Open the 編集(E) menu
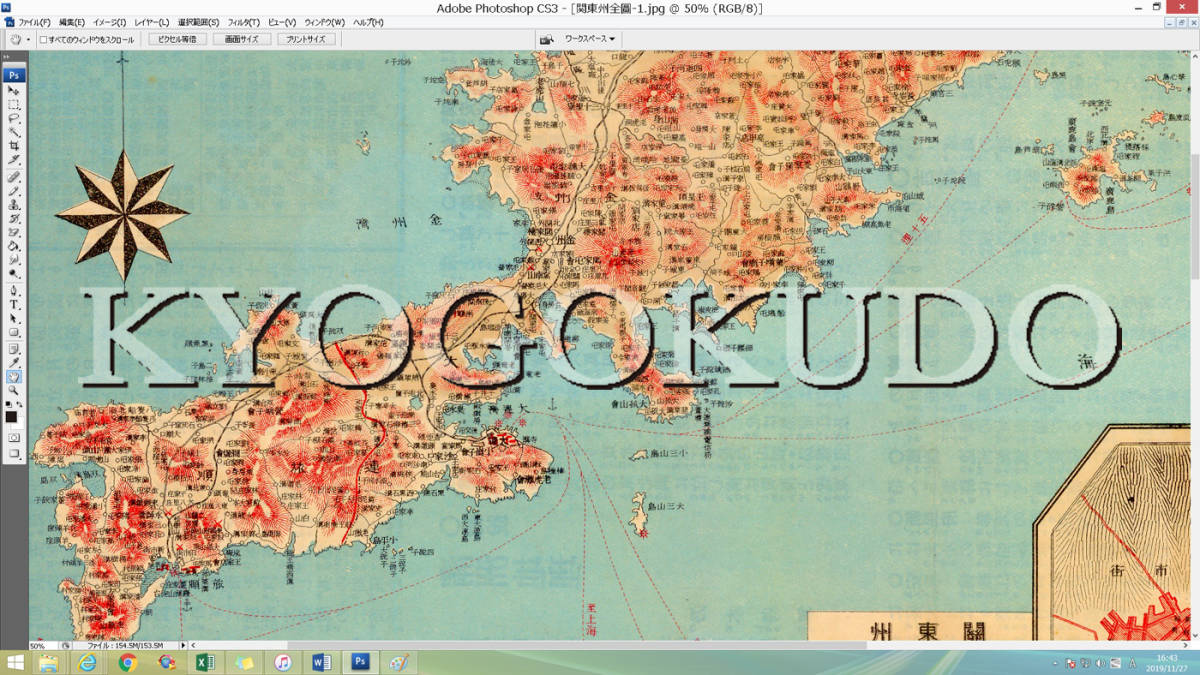Screen dimensions: 1200x675 point(72,22)
